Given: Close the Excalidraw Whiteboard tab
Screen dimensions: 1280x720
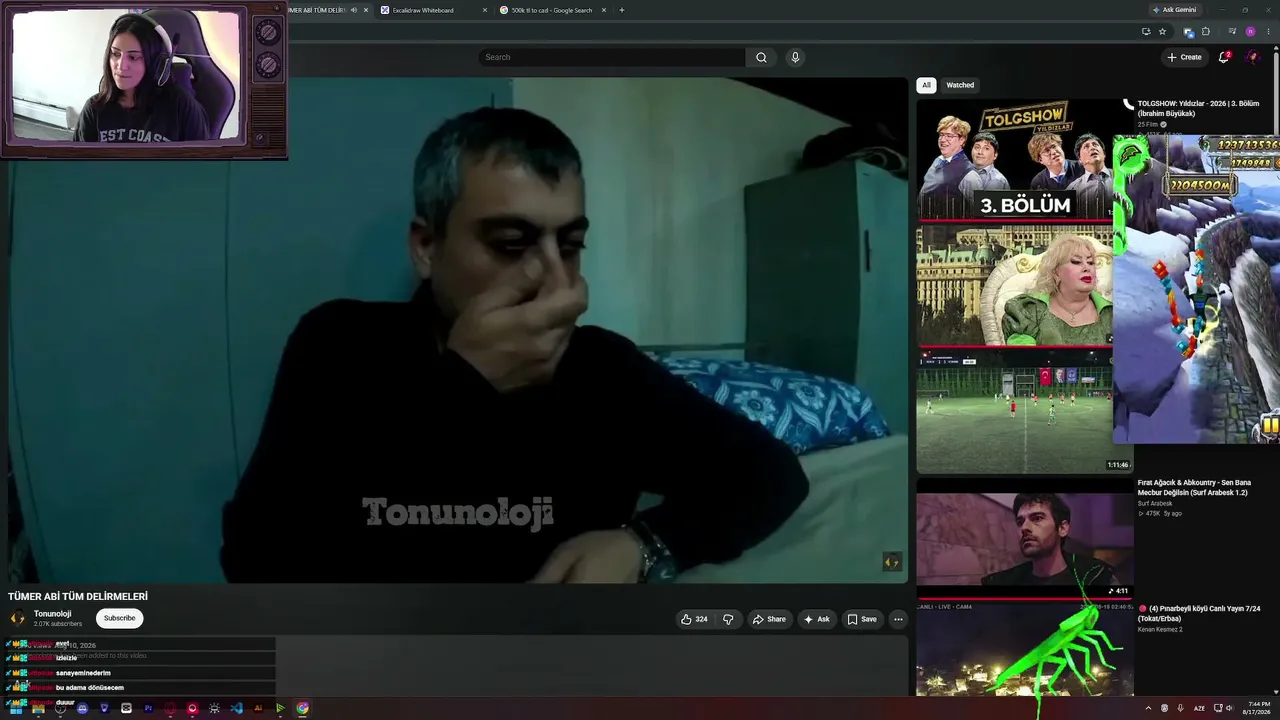Looking at the screenshot, I should (x=485, y=10).
